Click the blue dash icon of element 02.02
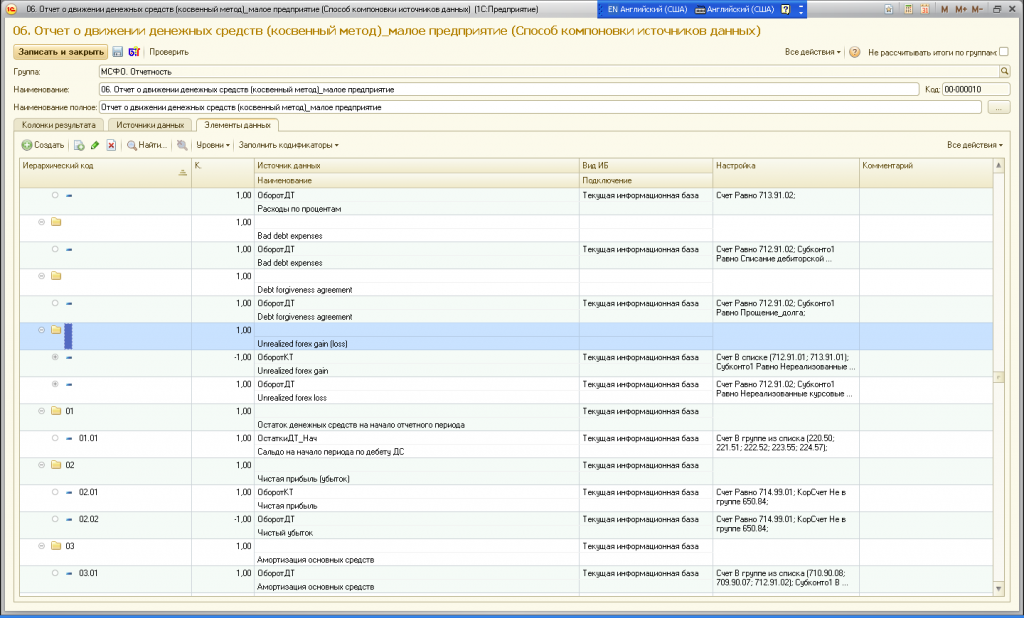The height and width of the screenshot is (618, 1024). click(x=69, y=519)
